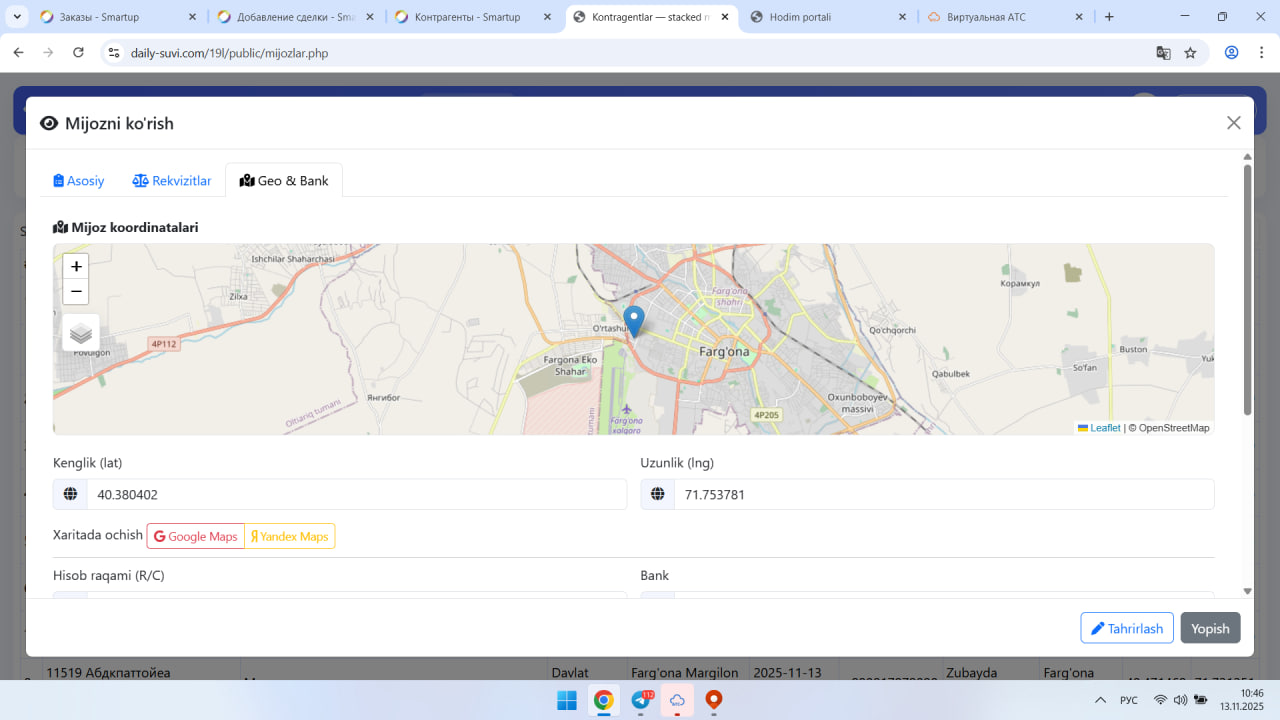Bookmark this page with the star icon
Viewport: 1280px width, 720px height.
click(x=1190, y=53)
